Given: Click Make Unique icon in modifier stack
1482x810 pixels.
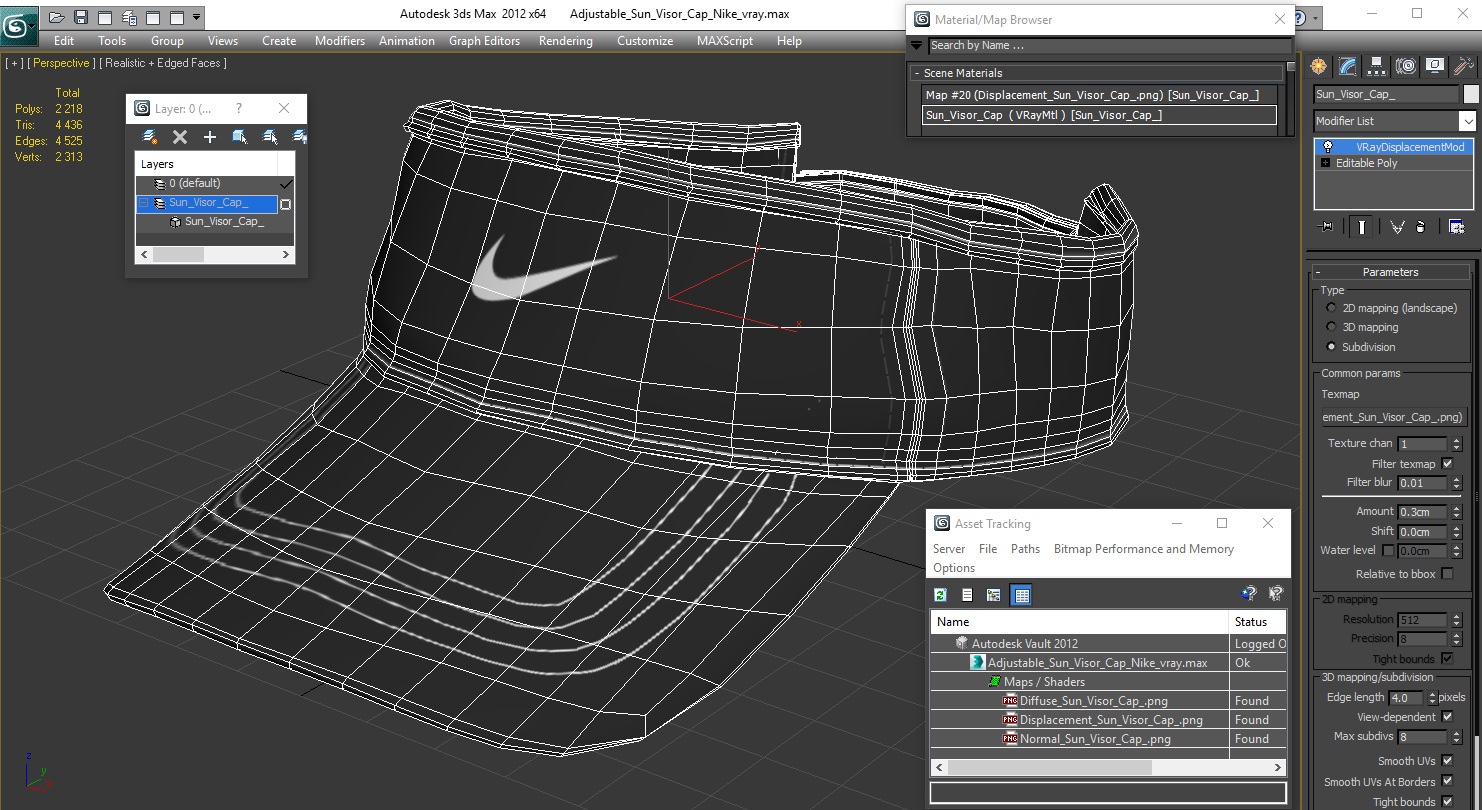Looking at the screenshot, I should click(x=1397, y=227).
